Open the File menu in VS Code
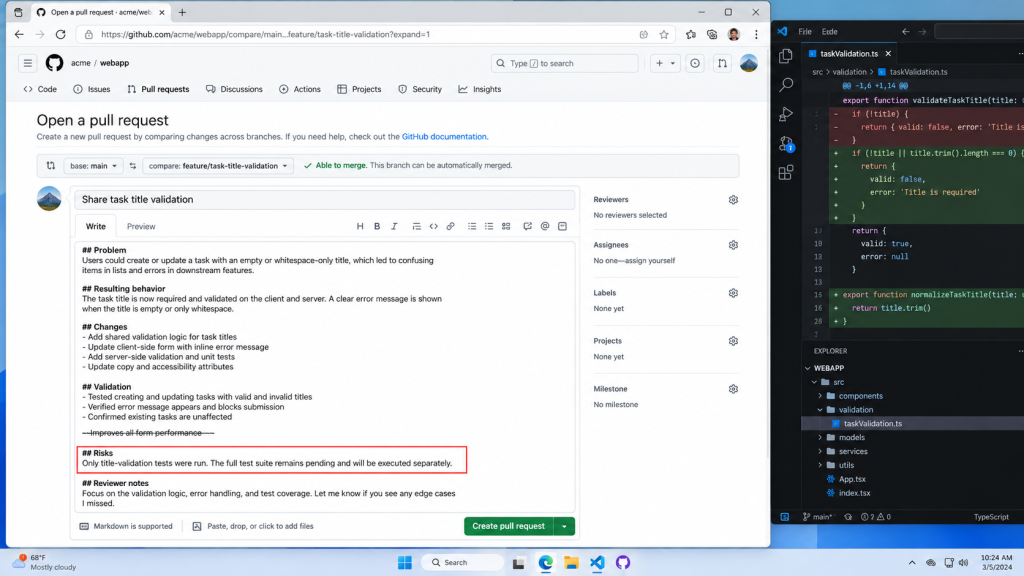The image size is (1024, 576). [x=805, y=31]
